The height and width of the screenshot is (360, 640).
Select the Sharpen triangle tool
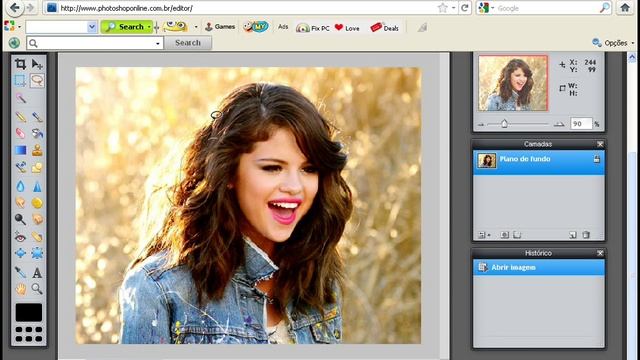[x=37, y=187]
